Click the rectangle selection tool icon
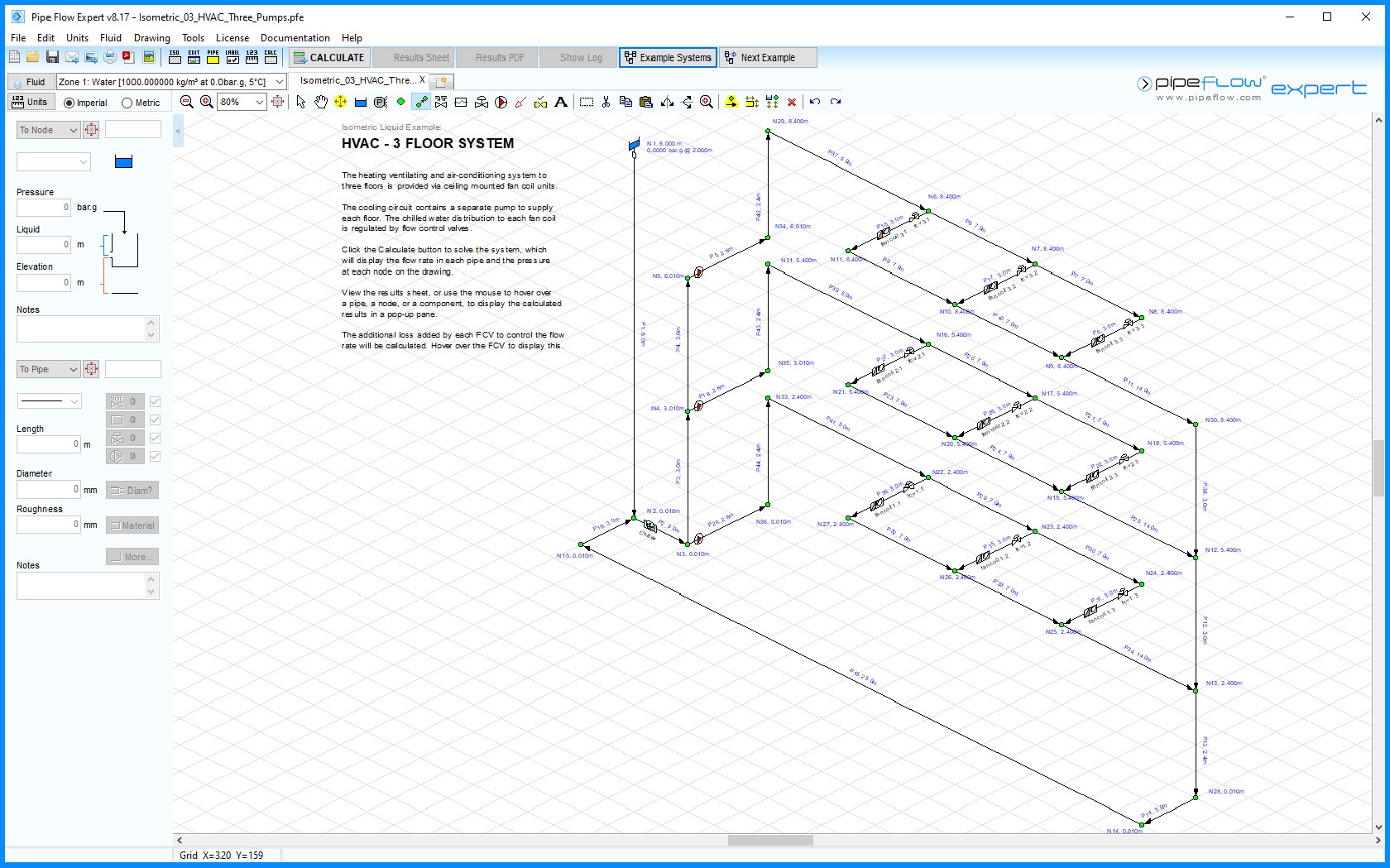This screenshot has height=868, width=1390. click(587, 102)
